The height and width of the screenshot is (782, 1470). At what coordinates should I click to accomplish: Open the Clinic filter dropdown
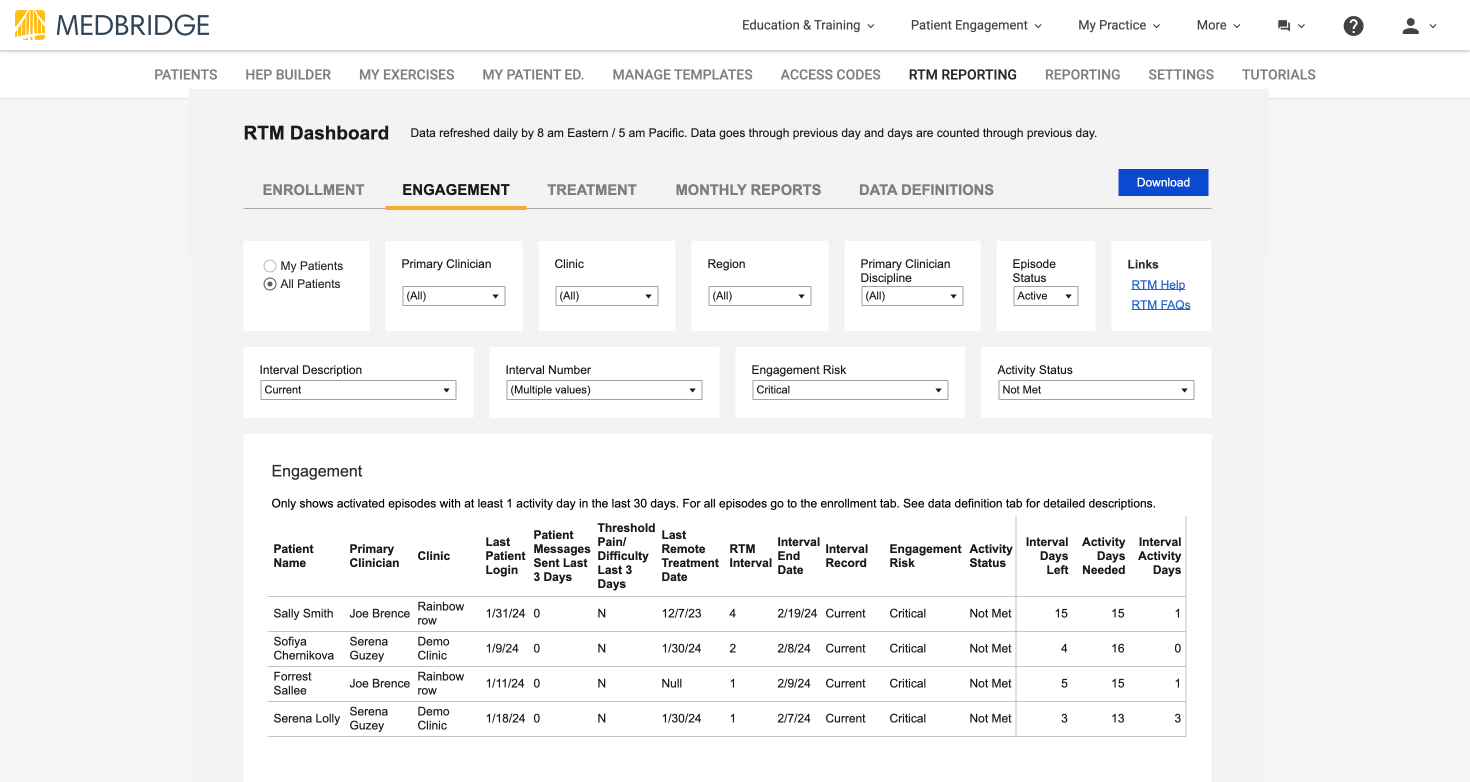coord(607,296)
